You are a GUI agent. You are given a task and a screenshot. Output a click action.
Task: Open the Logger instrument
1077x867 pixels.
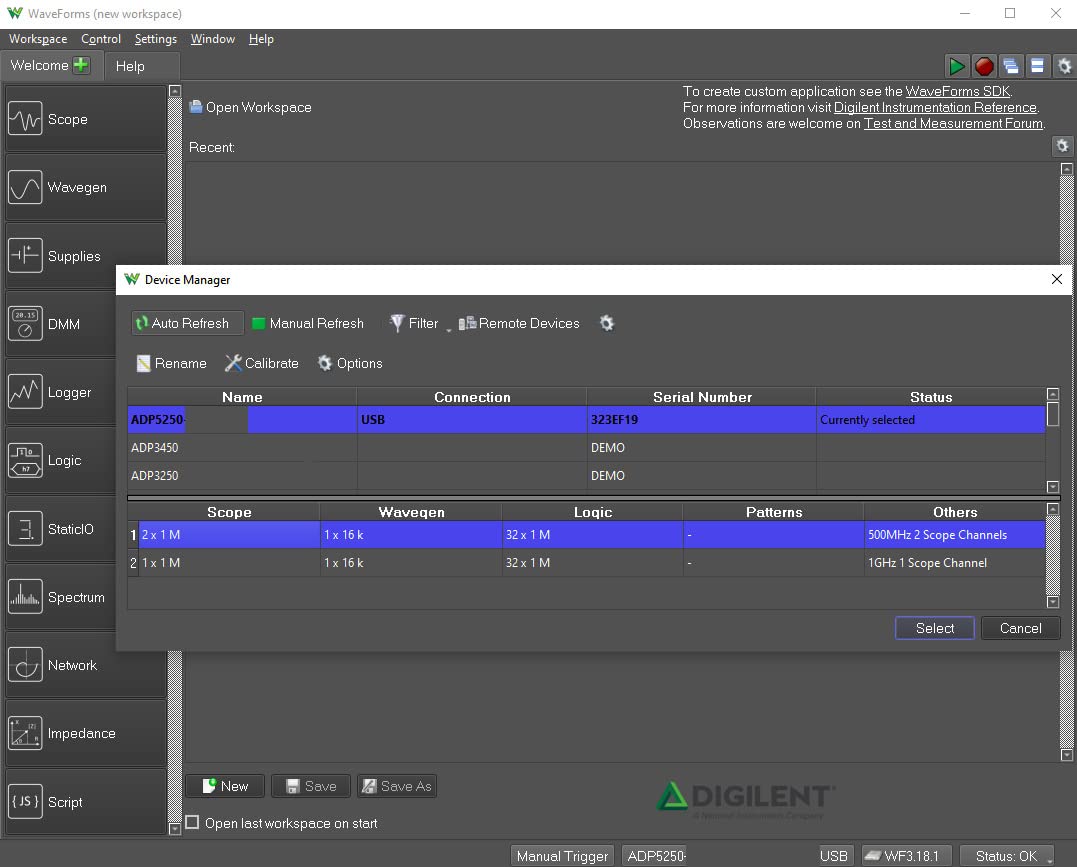pyautogui.click(x=62, y=392)
